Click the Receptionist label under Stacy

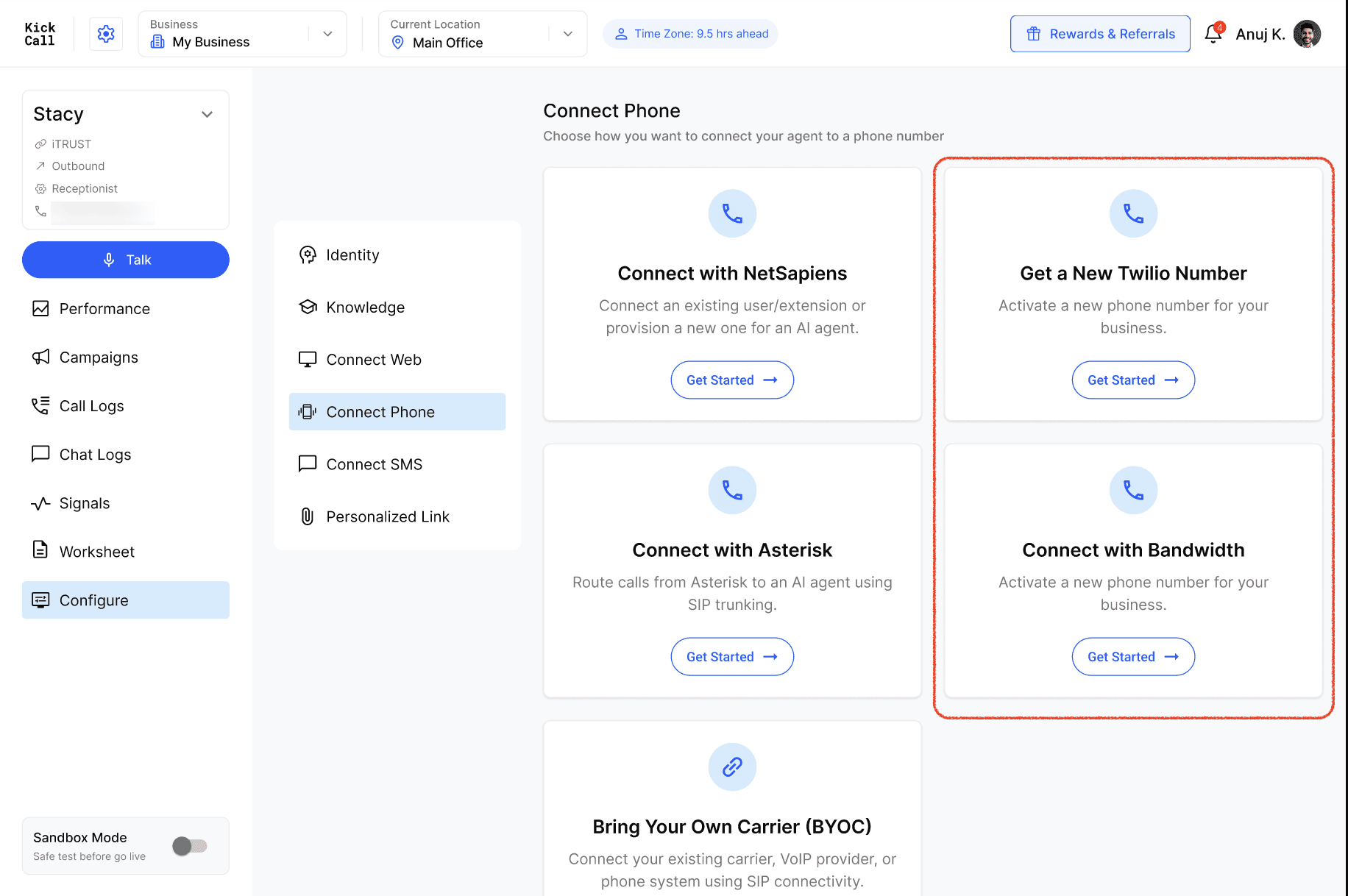pos(85,188)
